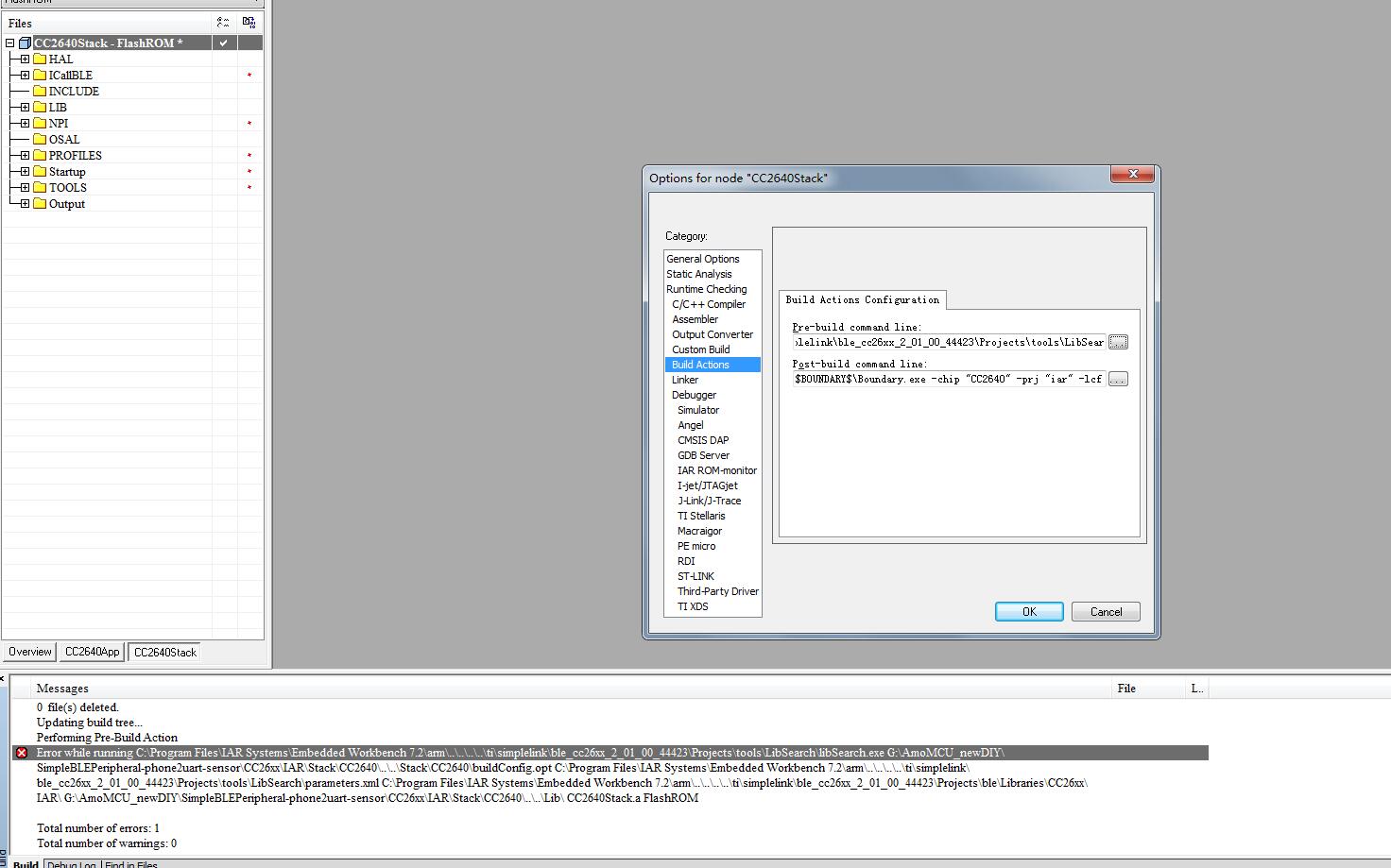This screenshot has height=868, width=1391.
Task: Click the CC2640Stack project cube icon
Action: pos(25,43)
